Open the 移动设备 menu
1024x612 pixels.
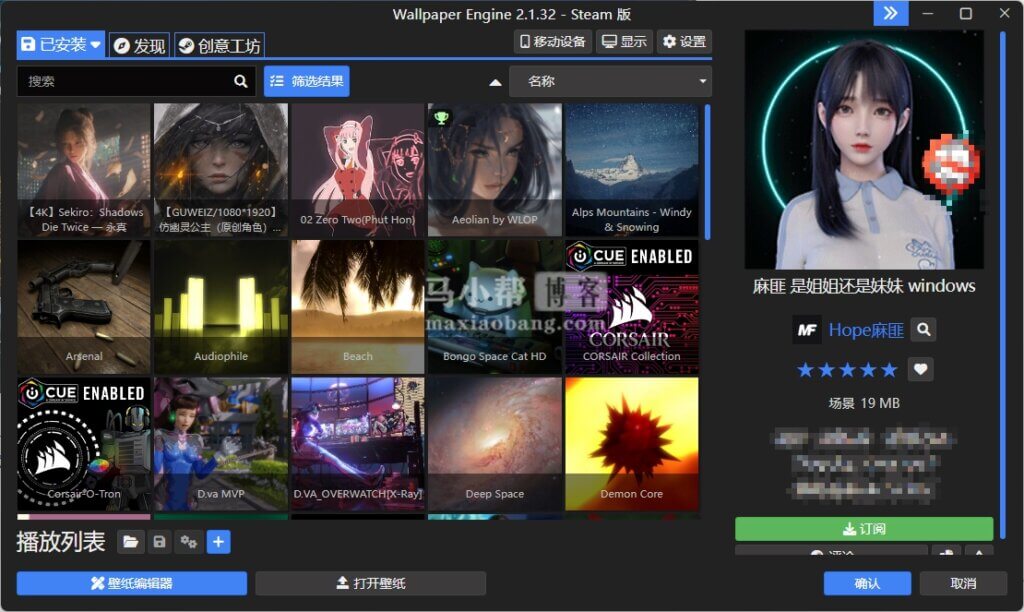[553, 42]
